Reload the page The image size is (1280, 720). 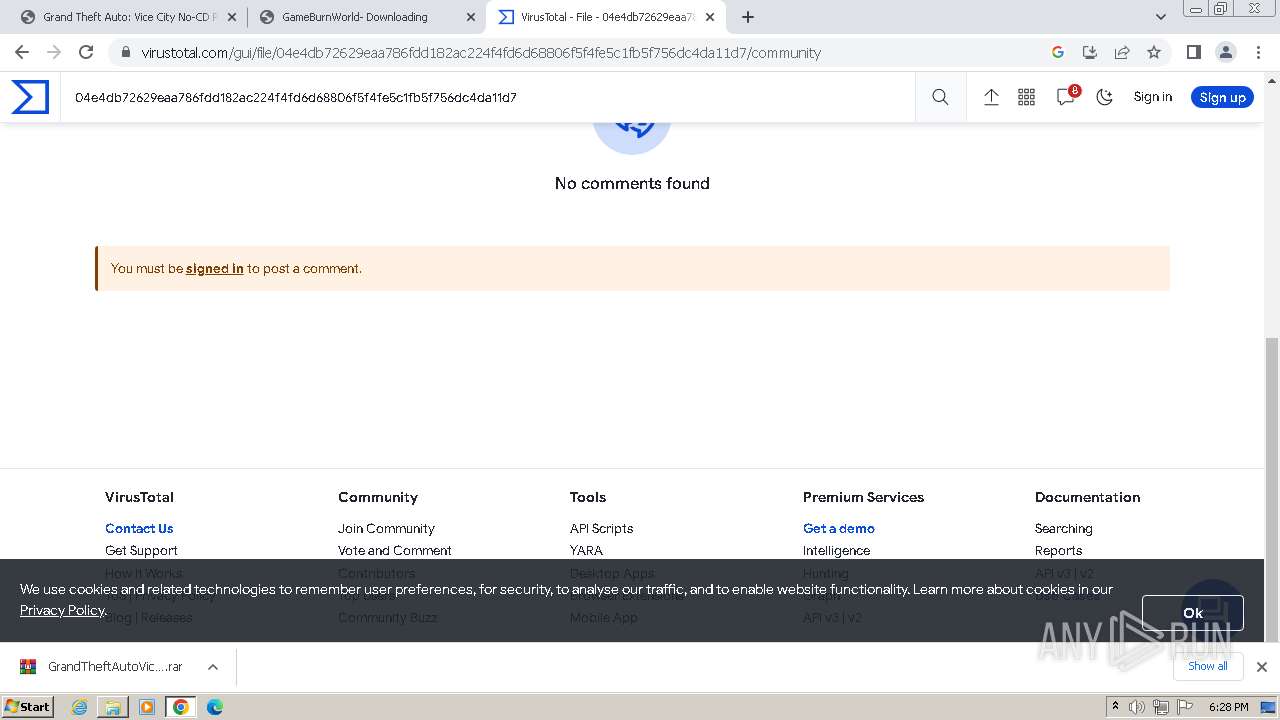click(x=86, y=52)
